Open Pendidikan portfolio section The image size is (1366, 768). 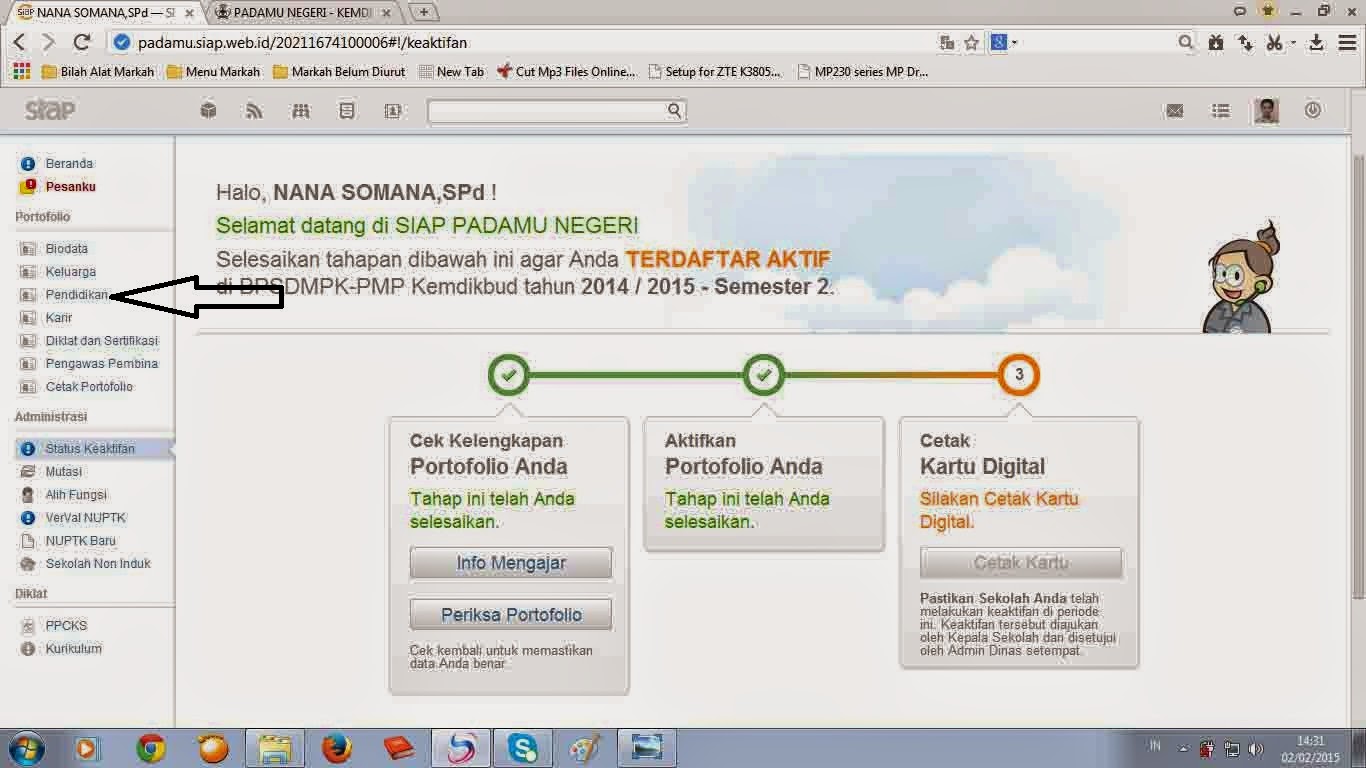coord(76,294)
